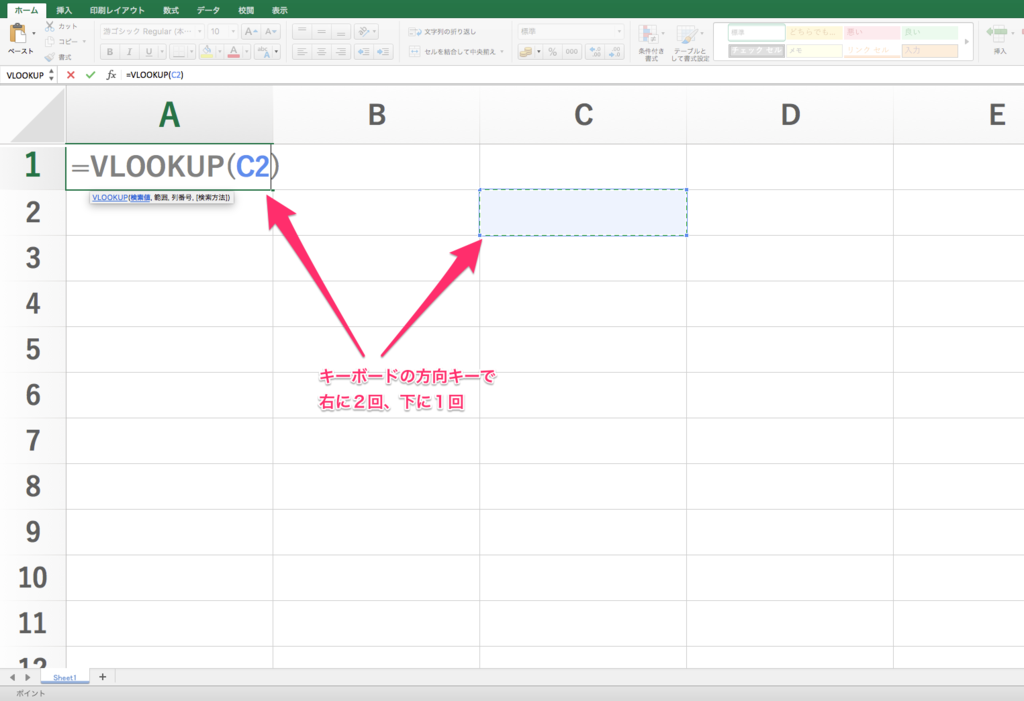This screenshot has height=701, width=1024.
Task: Open the 数式 ribbon tab
Action: 171,10
